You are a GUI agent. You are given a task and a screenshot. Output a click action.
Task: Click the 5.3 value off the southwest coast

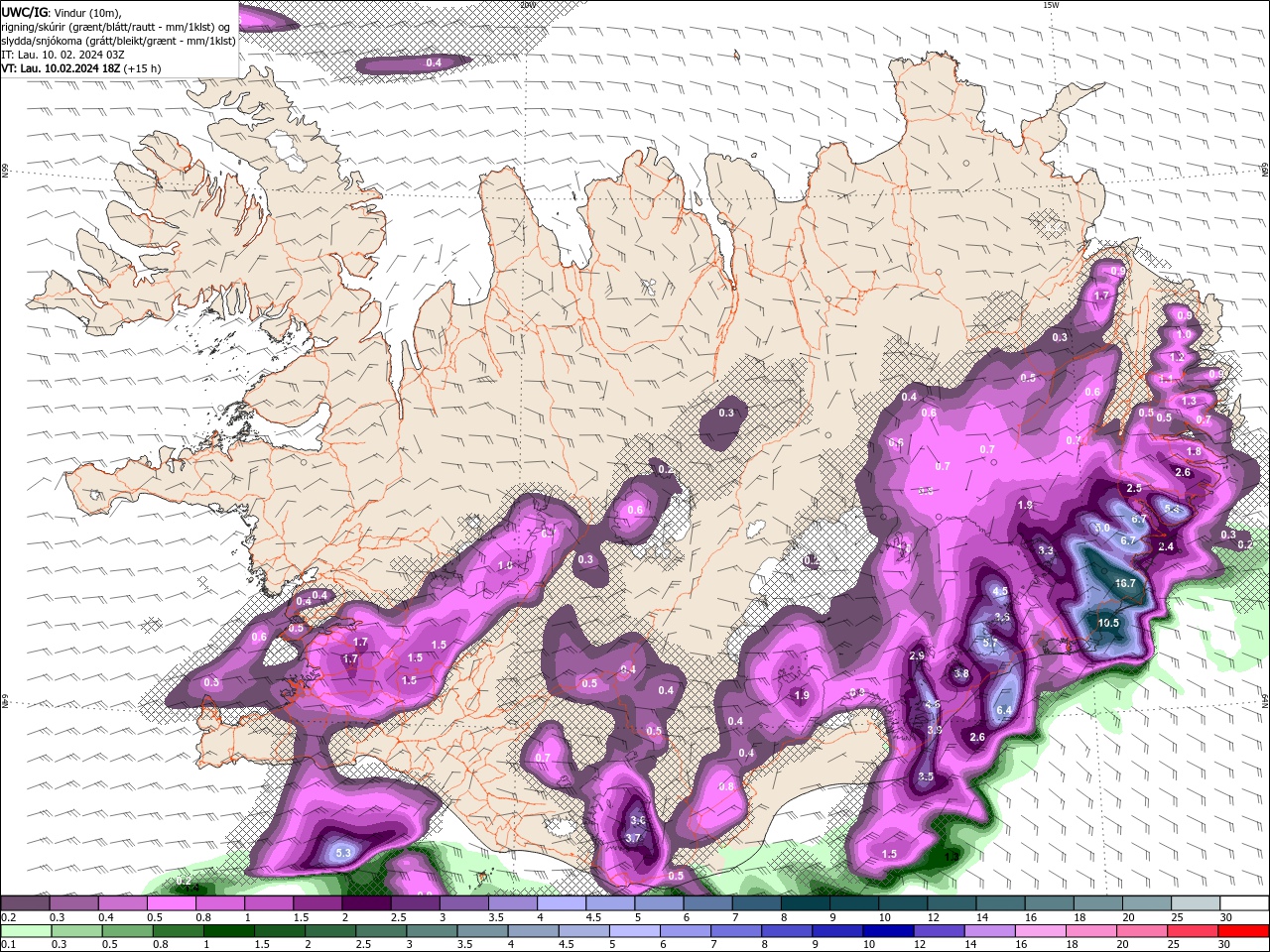(344, 853)
